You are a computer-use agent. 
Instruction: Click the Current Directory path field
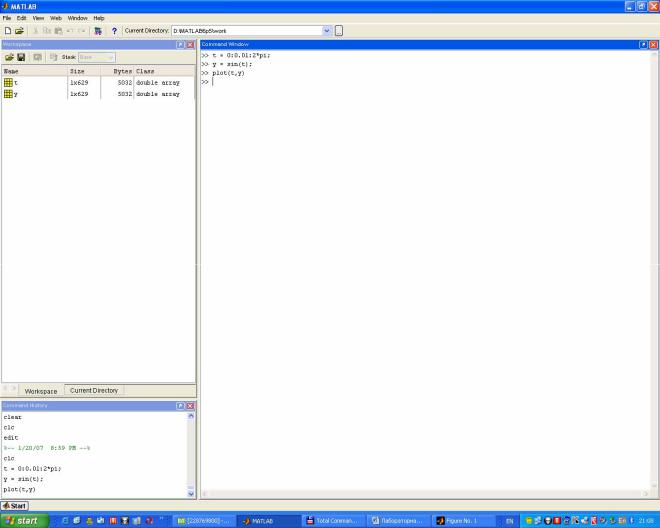(247, 31)
